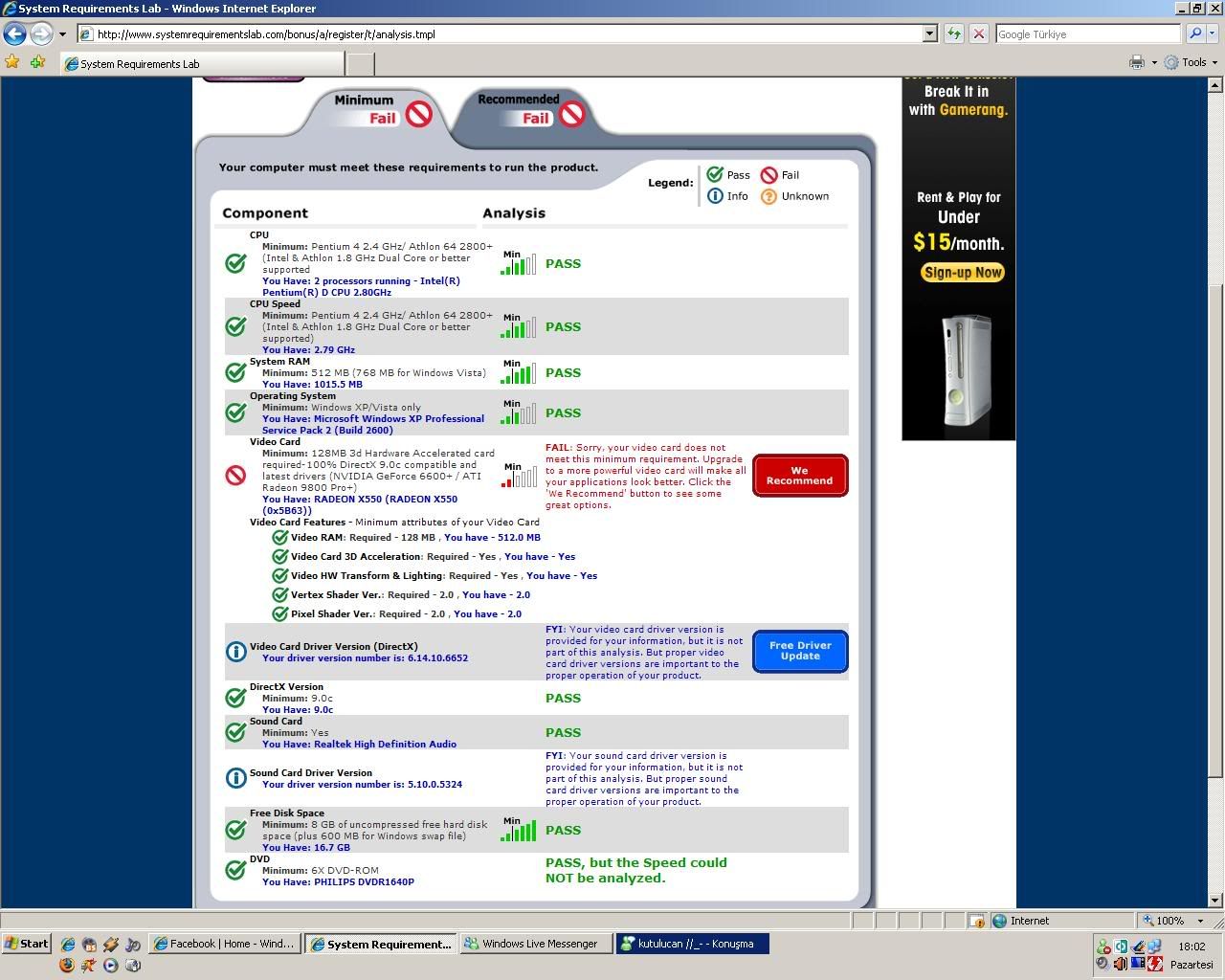Switch to Facebook Home taskbar window
This screenshot has height=980, width=1225.
pyautogui.click(x=226, y=944)
